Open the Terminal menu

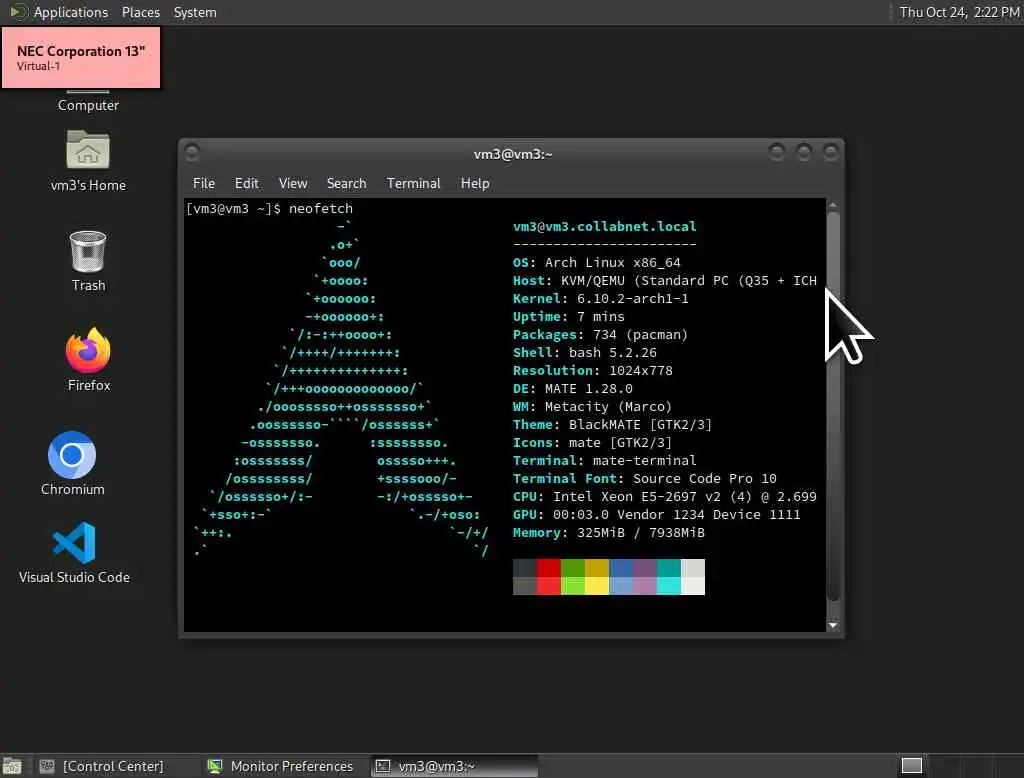click(x=413, y=183)
